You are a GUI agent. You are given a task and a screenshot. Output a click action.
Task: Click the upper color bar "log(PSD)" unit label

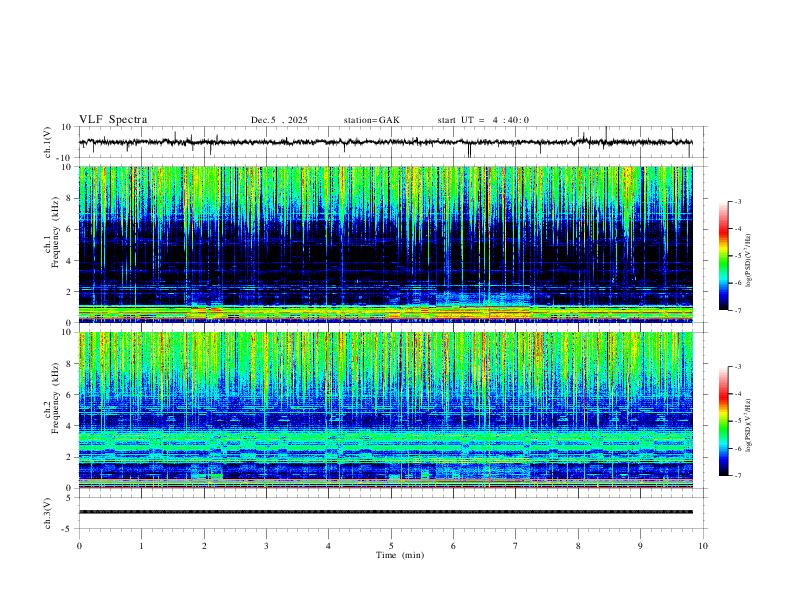coord(748,261)
